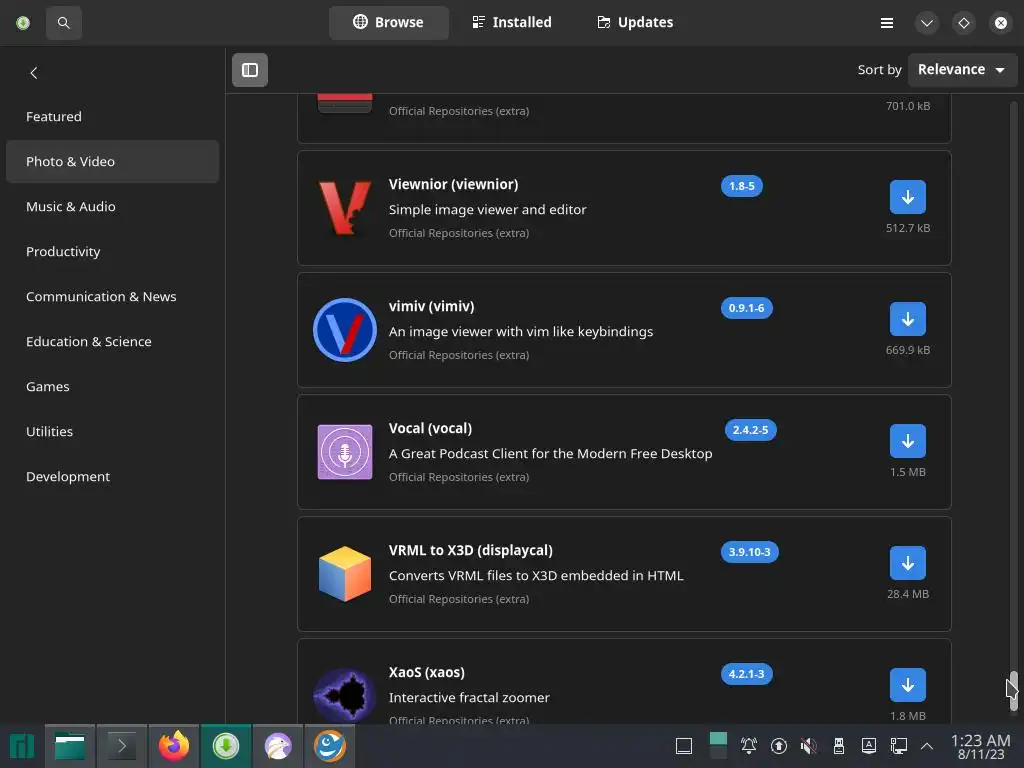Launch Firefox from taskbar

tap(174, 746)
